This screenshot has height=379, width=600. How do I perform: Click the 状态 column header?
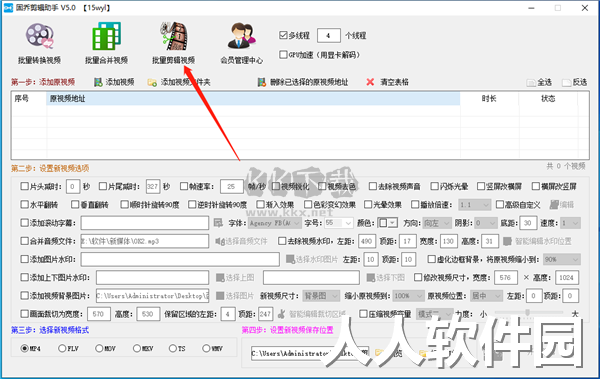[x=548, y=99]
